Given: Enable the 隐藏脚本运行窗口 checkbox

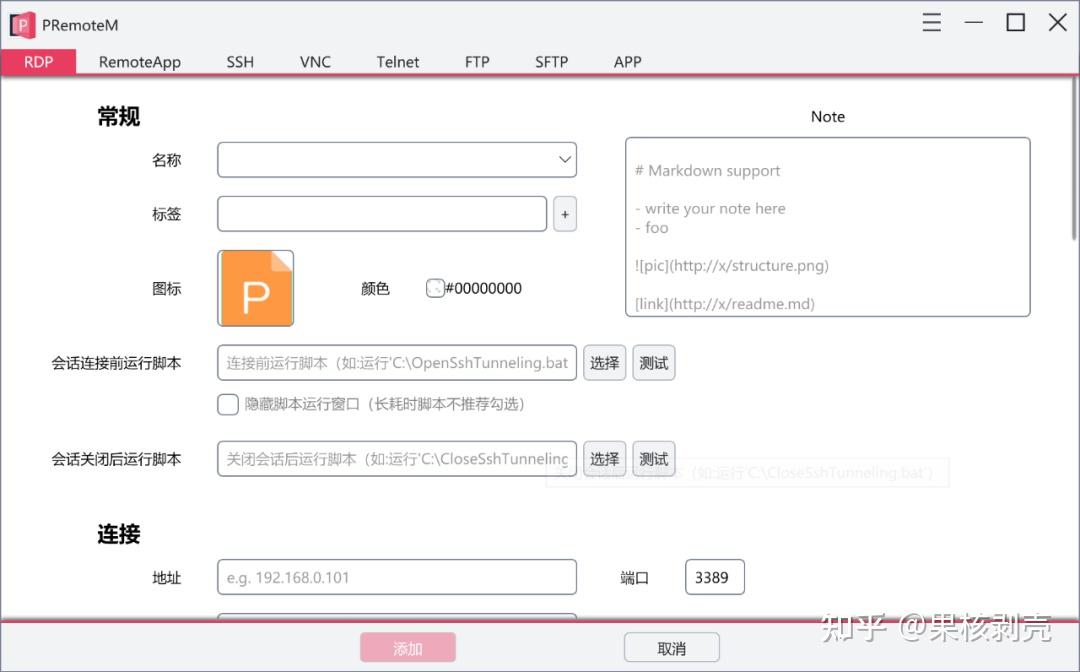Looking at the screenshot, I should tap(227, 404).
